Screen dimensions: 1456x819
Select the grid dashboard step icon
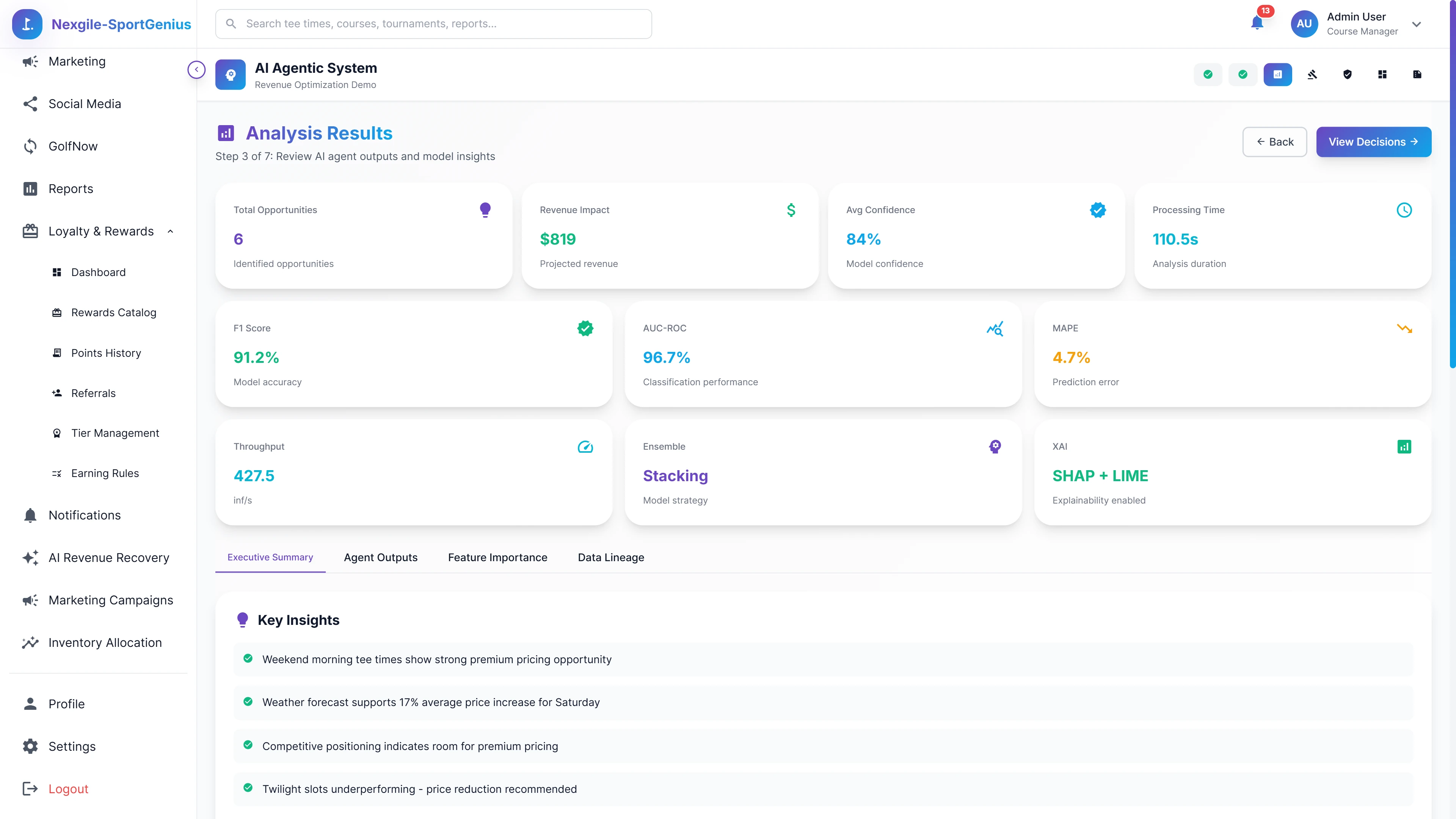coord(1382,74)
